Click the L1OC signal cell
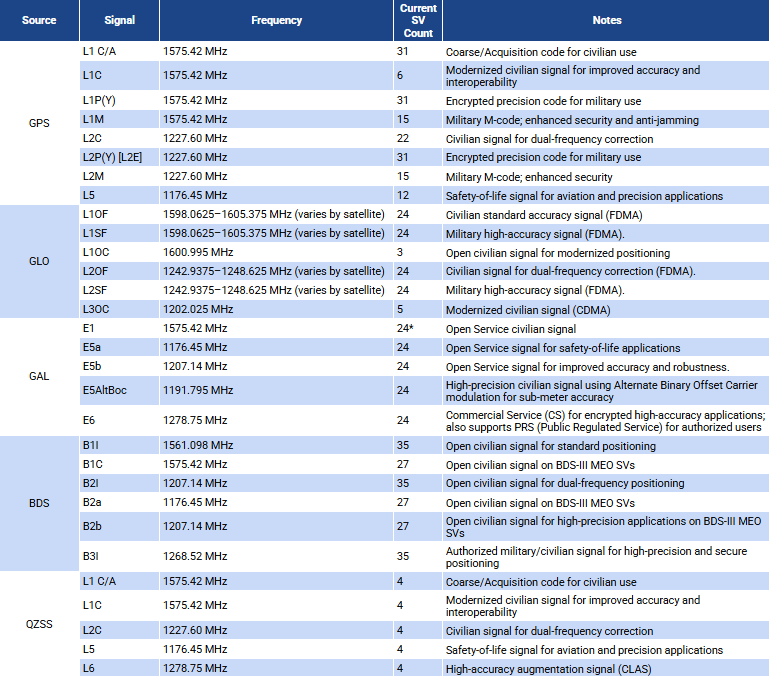Image resolution: width=769 pixels, height=676 pixels. pos(119,252)
